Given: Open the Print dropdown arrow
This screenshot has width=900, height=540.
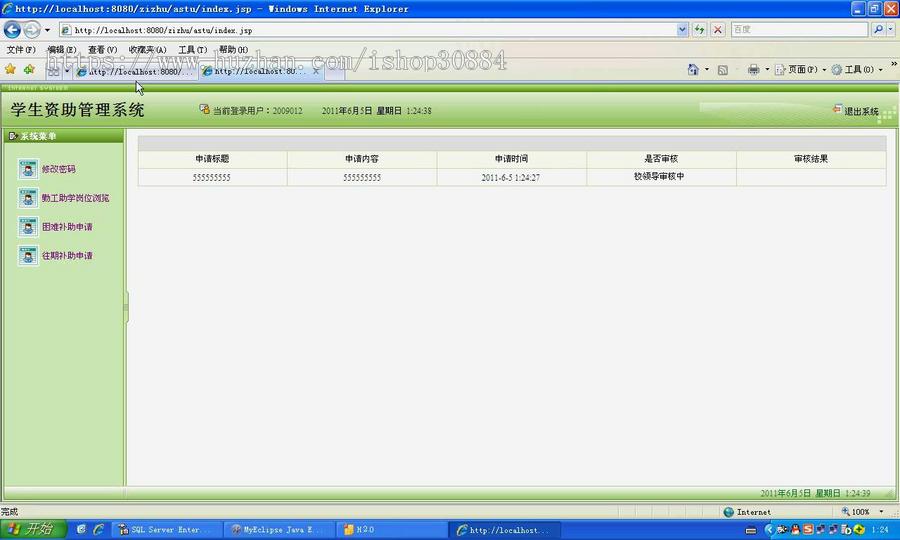Looking at the screenshot, I should [x=767, y=69].
